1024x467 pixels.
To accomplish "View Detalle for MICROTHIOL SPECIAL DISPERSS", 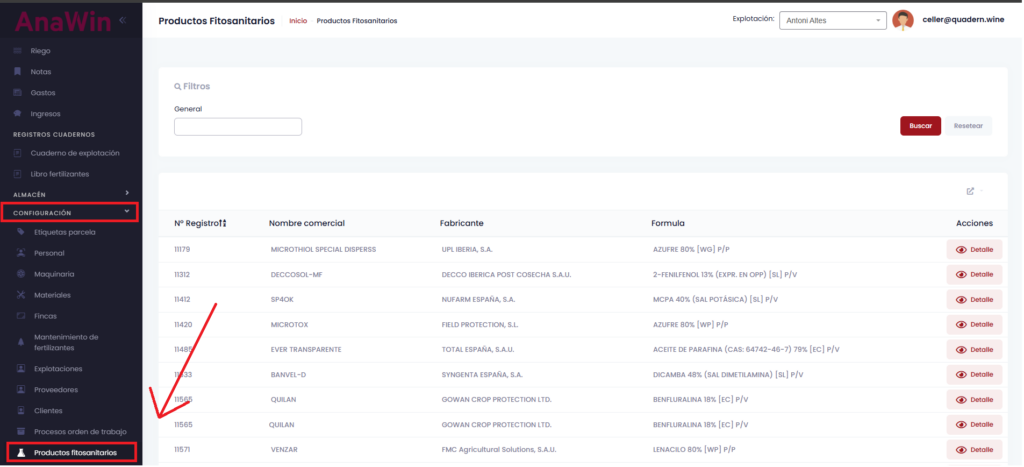I will [974, 249].
